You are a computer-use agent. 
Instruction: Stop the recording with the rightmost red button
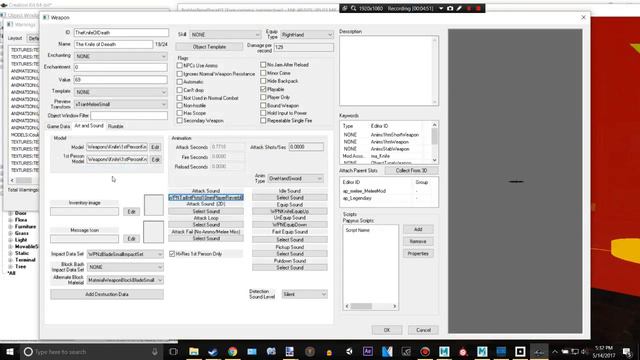478,8
